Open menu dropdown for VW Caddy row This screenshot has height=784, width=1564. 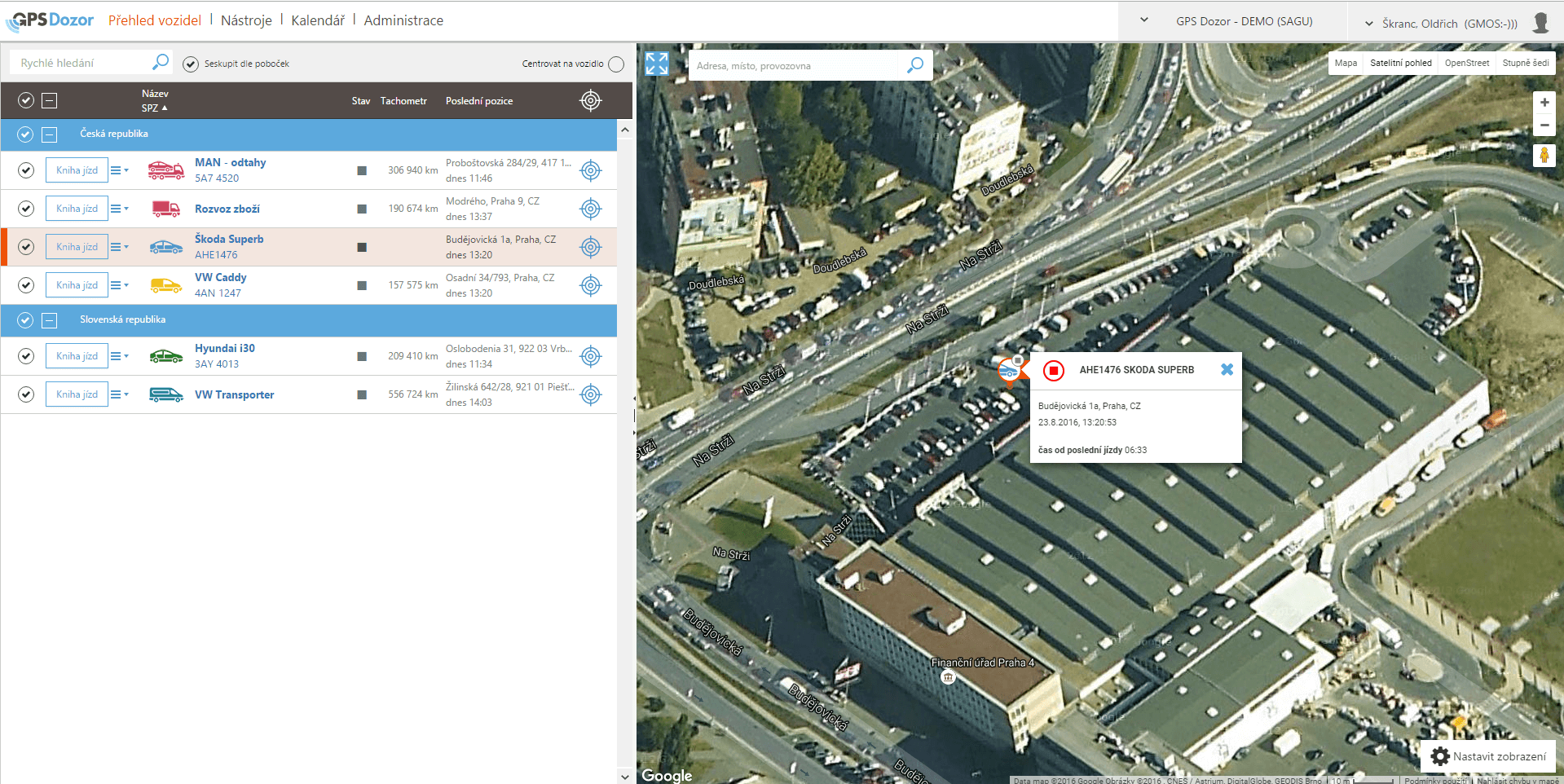coord(120,285)
